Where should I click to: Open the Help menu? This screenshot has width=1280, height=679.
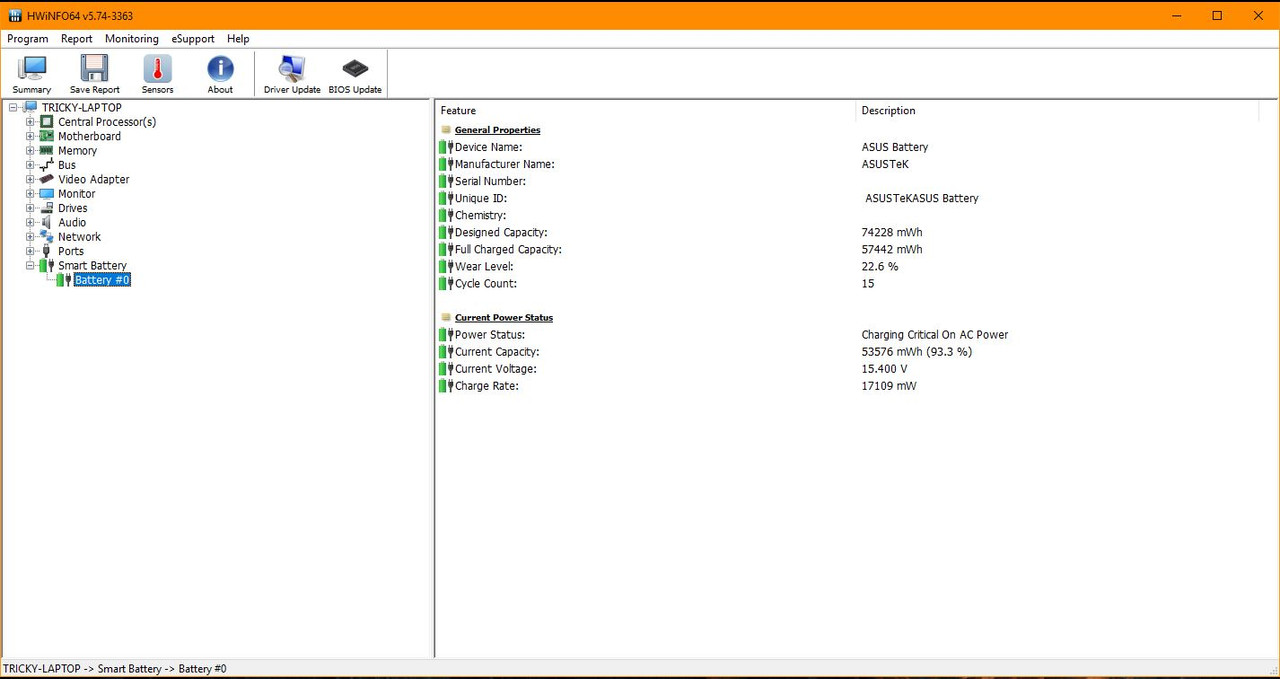[x=238, y=39]
